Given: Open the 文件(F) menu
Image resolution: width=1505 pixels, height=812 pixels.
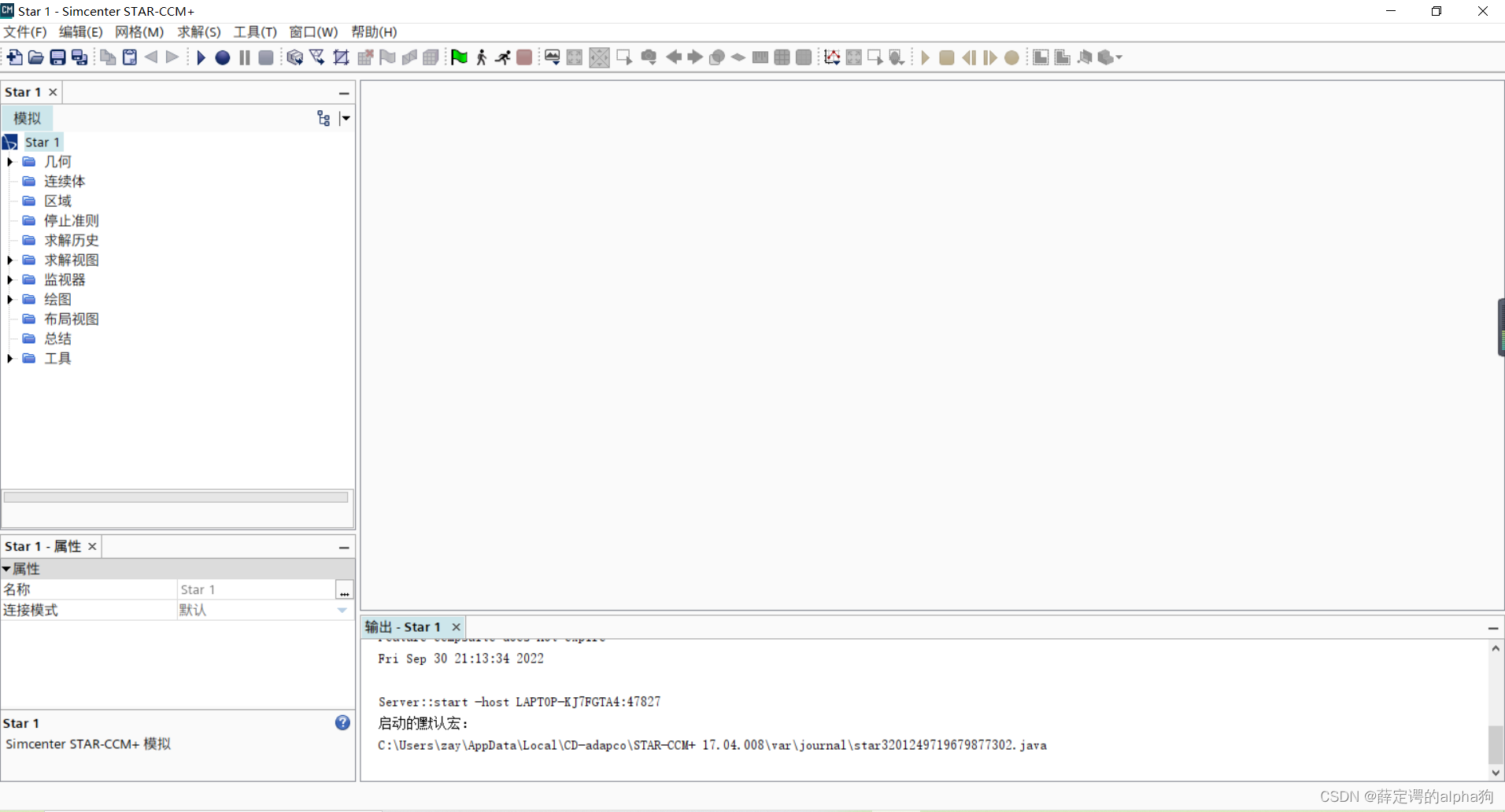Looking at the screenshot, I should 25,31.
